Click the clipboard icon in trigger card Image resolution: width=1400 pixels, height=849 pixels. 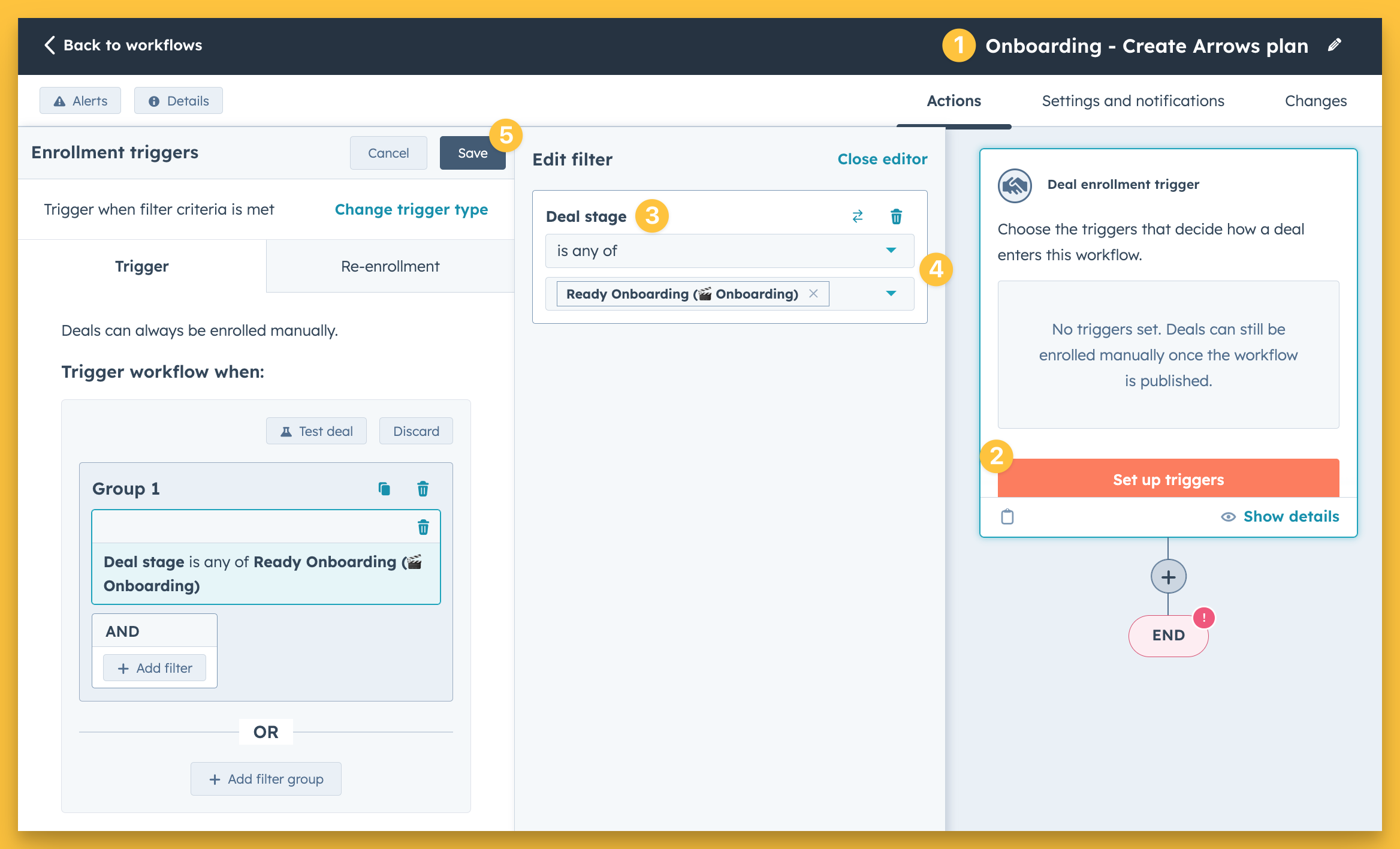(x=1007, y=516)
